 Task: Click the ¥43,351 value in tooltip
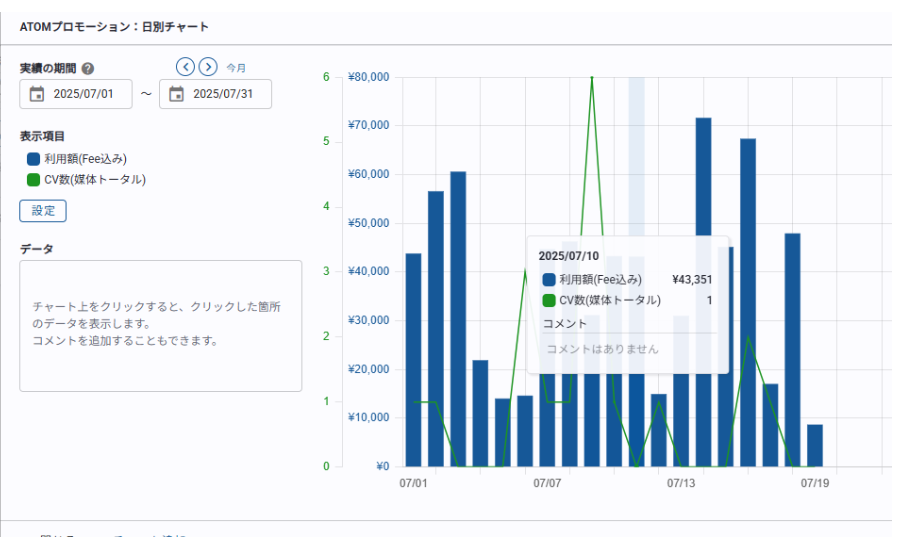tap(692, 280)
